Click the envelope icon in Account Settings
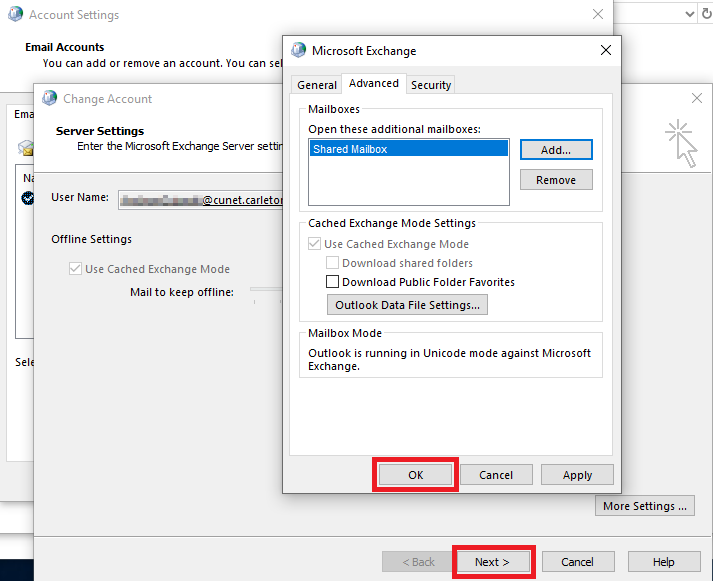Screen dimensions: 713x581 [x=26, y=148]
